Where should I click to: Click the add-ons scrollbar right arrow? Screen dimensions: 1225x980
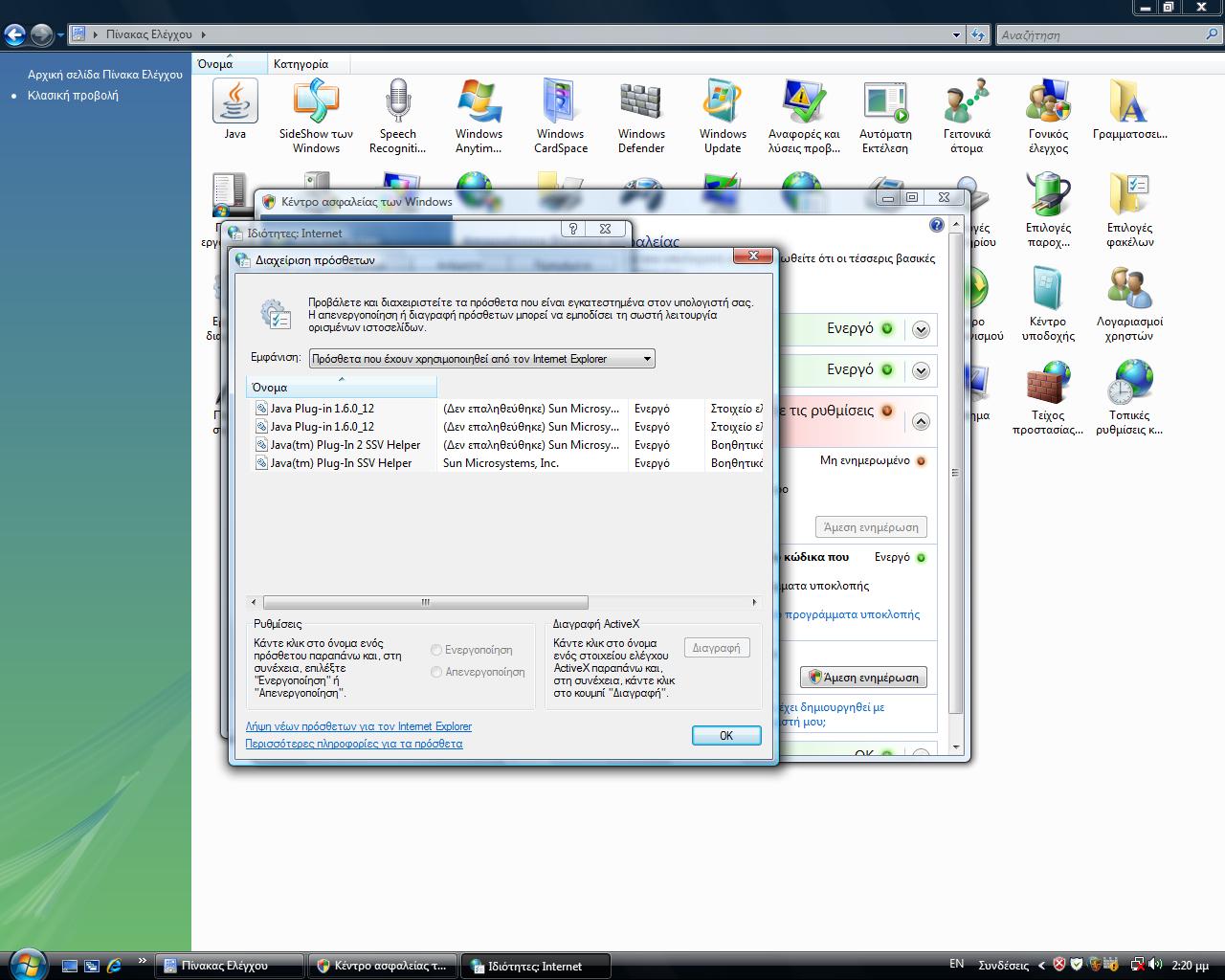point(754,602)
